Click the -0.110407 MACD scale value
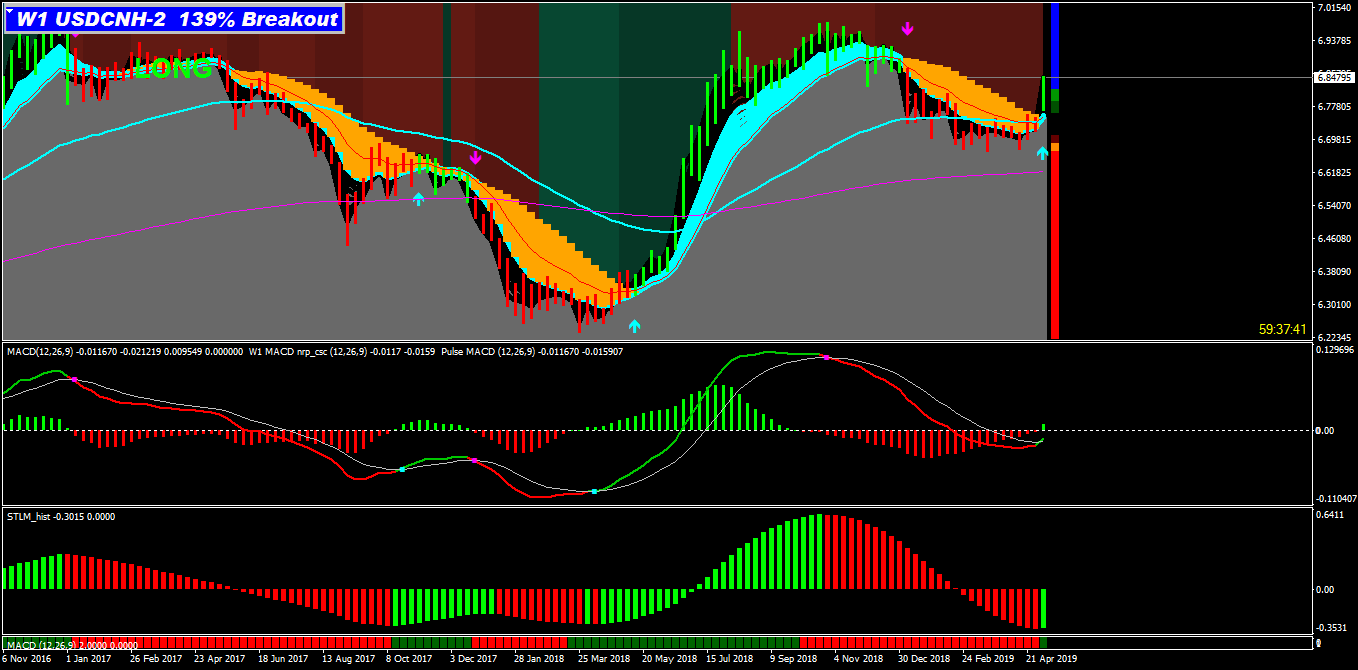This screenshot has height=670, width=1358. (1335, 498)
